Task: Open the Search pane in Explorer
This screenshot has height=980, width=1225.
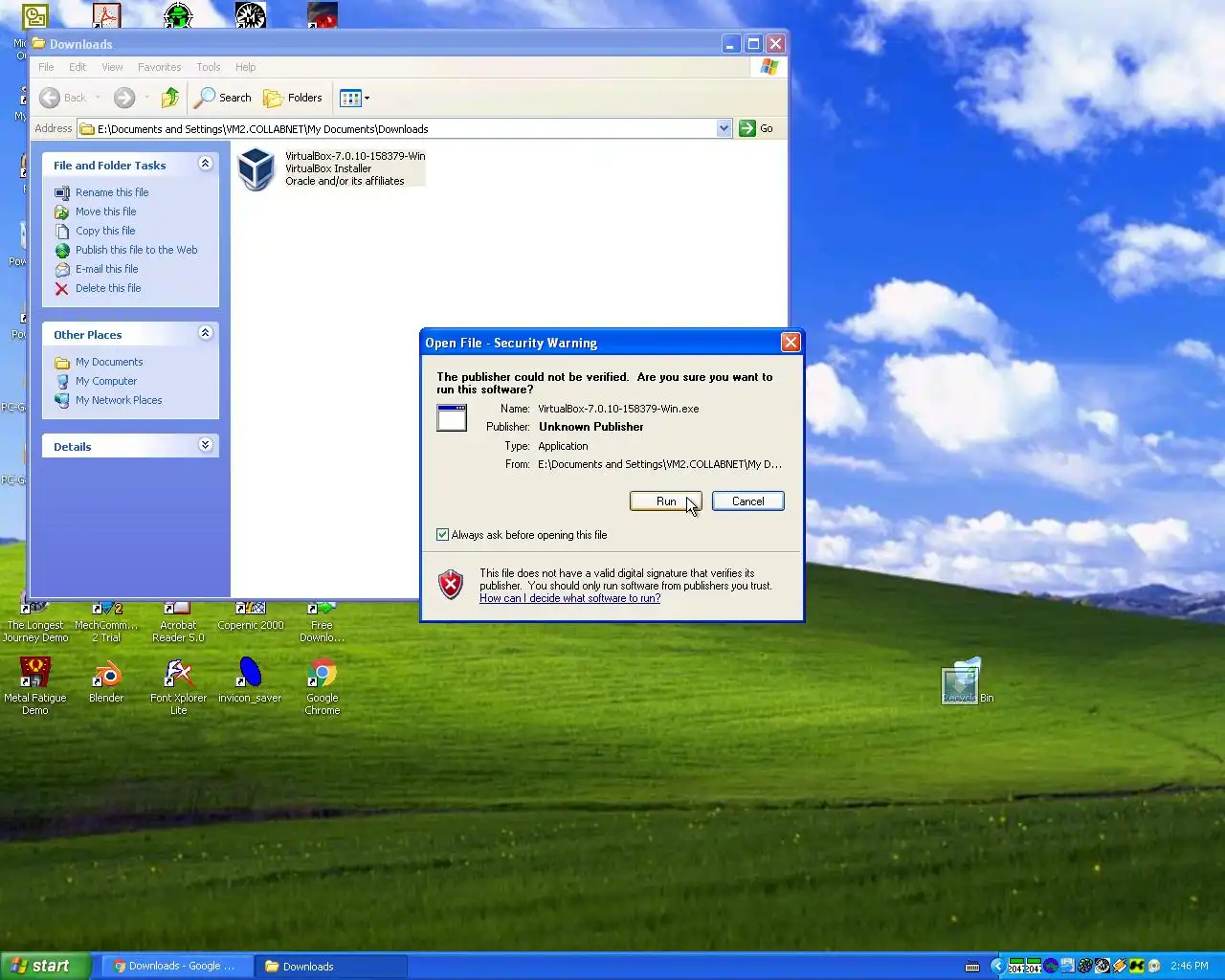Action: [223, 98]
